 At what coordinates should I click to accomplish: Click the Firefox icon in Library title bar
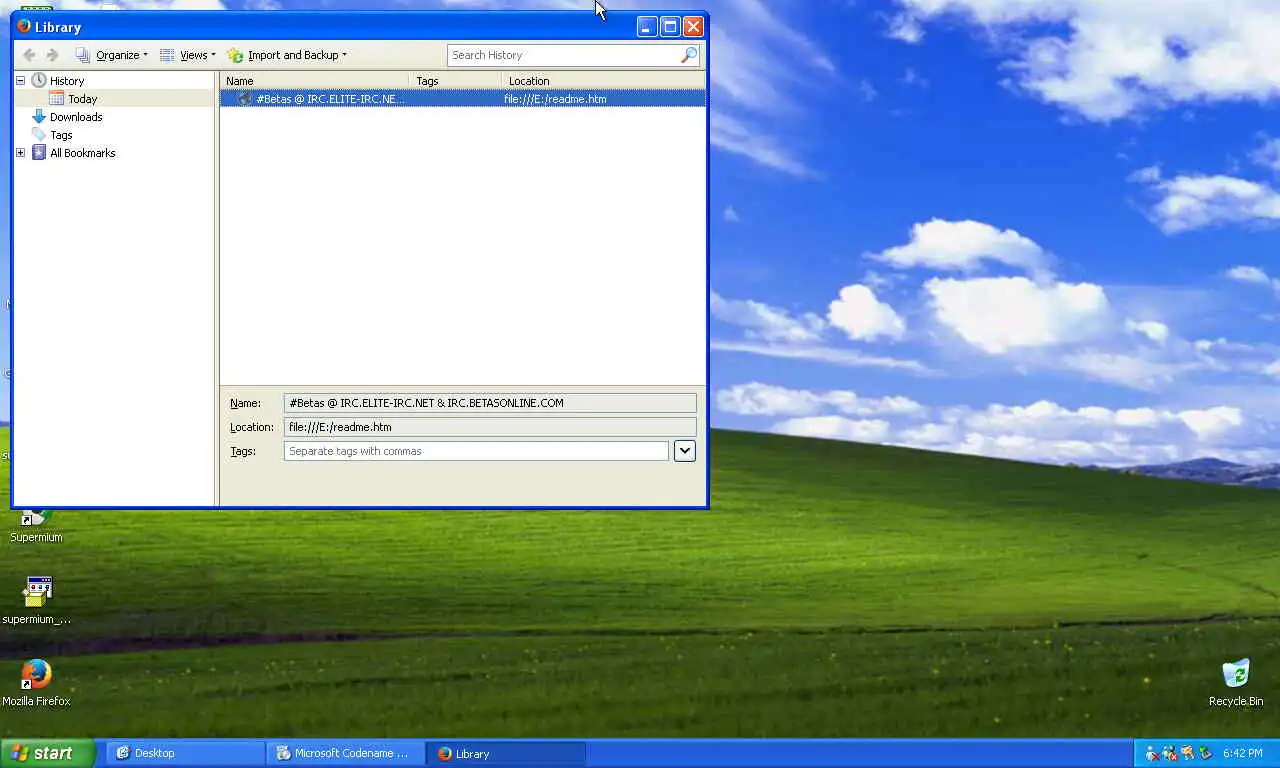click(x=24, y=26)
